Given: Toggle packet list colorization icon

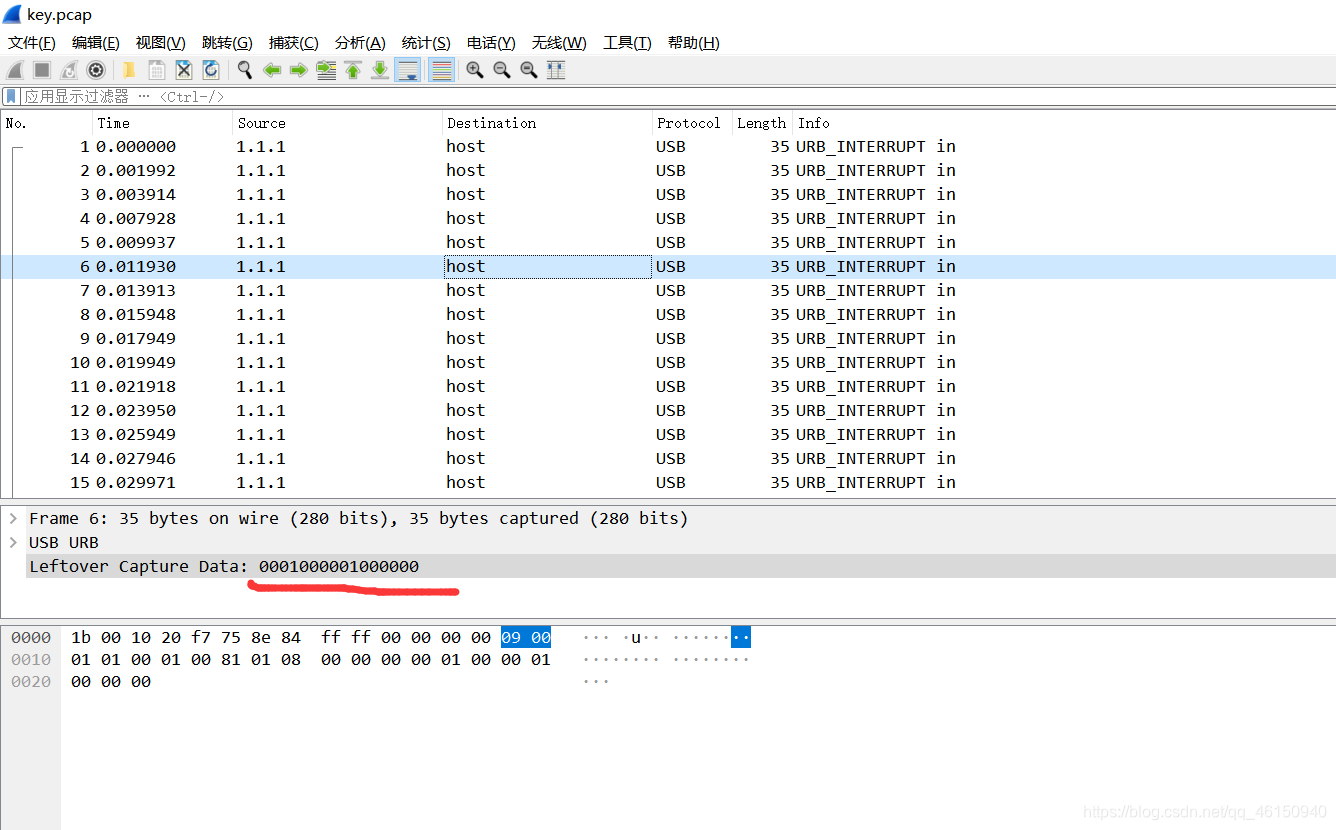Looking at the screenshot, I should (x=441, y=70).
